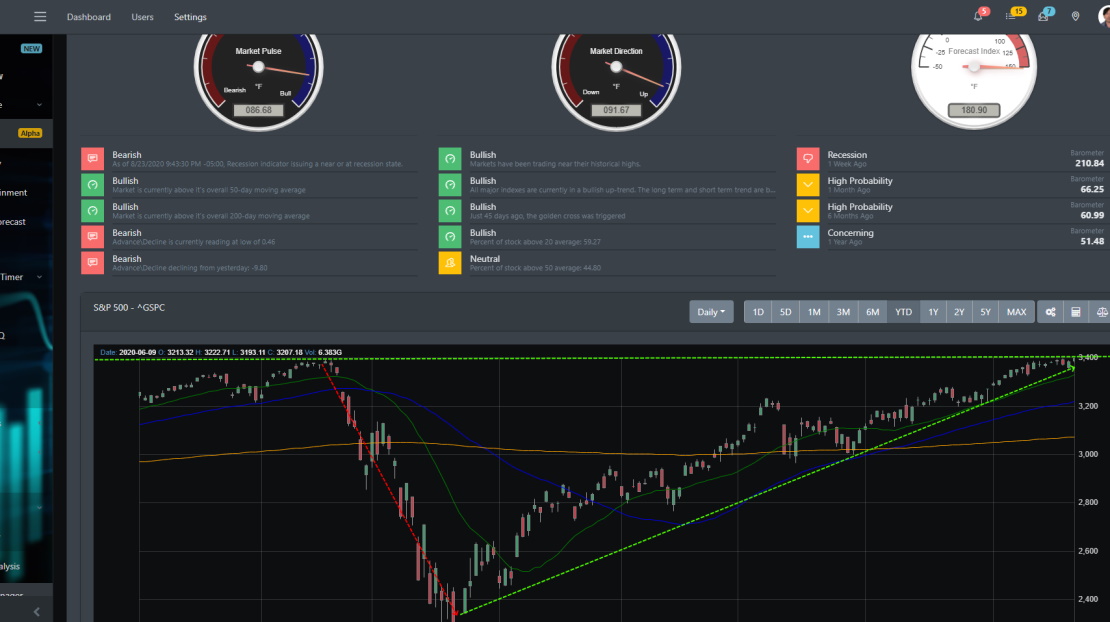The width and height of the screenshot is (1110, 622).
Task: Click the Recession barometer value 210.84
Action: point(1089,163)
